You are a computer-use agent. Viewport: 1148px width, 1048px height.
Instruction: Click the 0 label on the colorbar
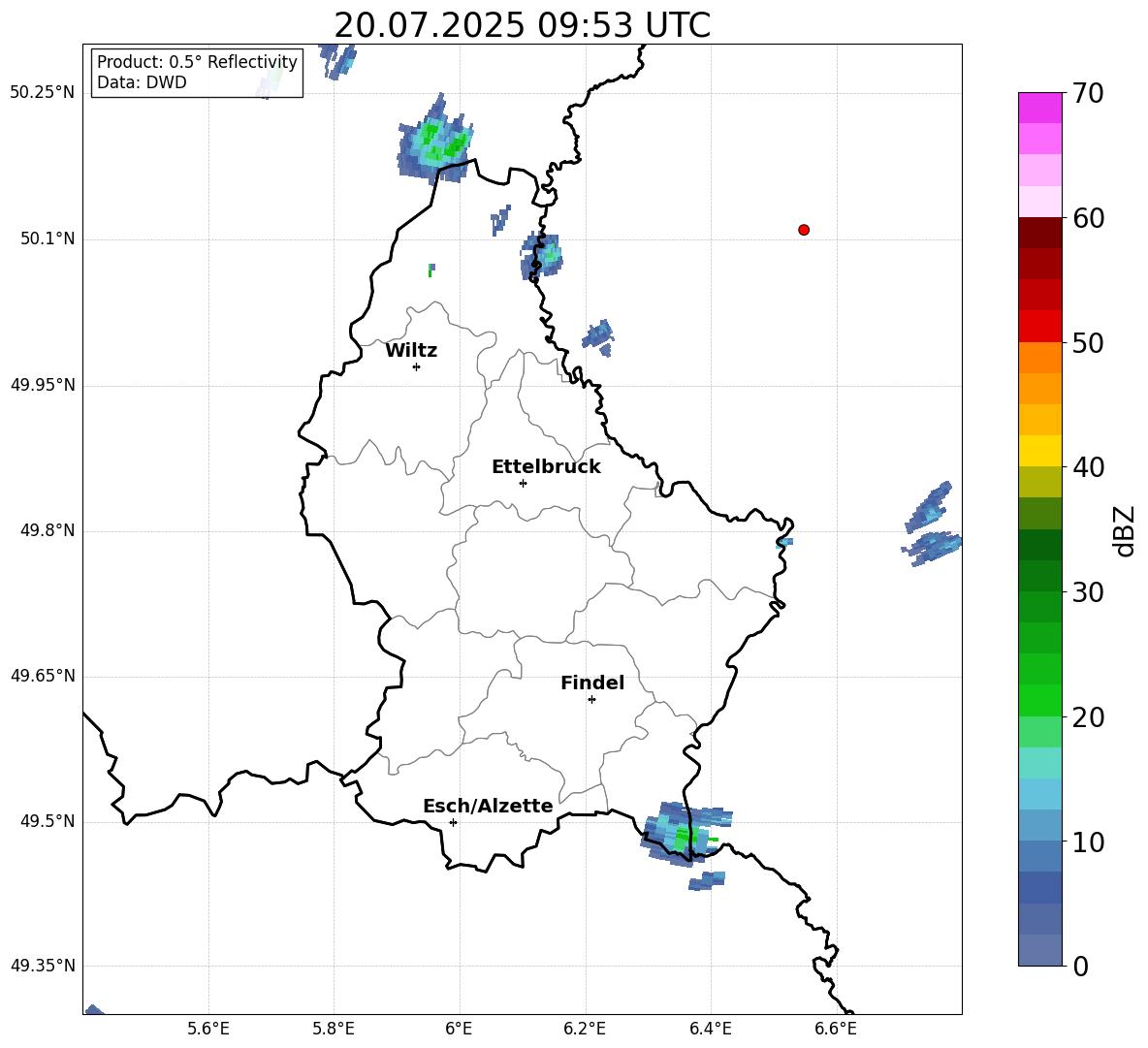(x=1080, y=967)
